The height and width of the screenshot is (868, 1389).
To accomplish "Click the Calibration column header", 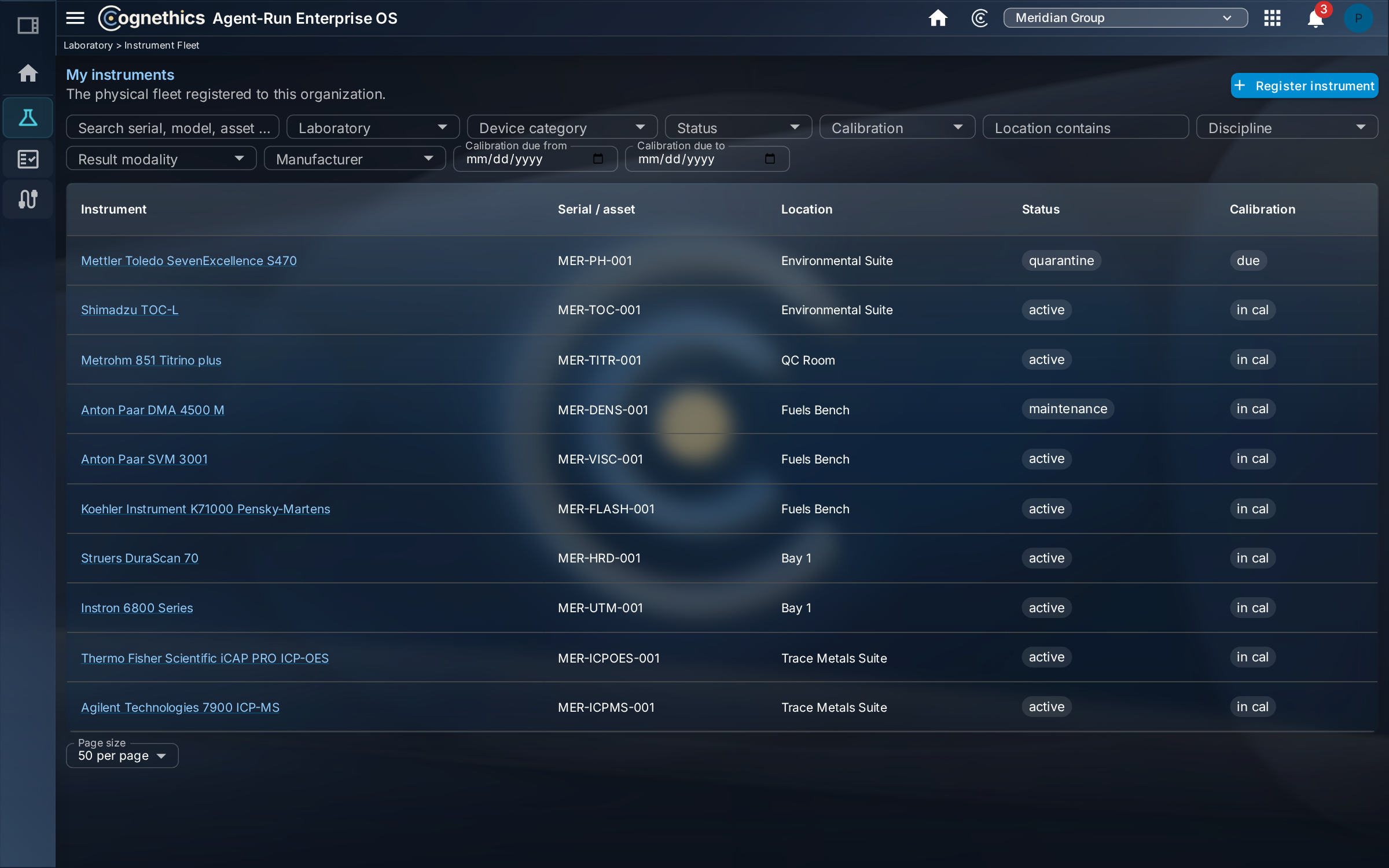I will (x=1262, y=209).
